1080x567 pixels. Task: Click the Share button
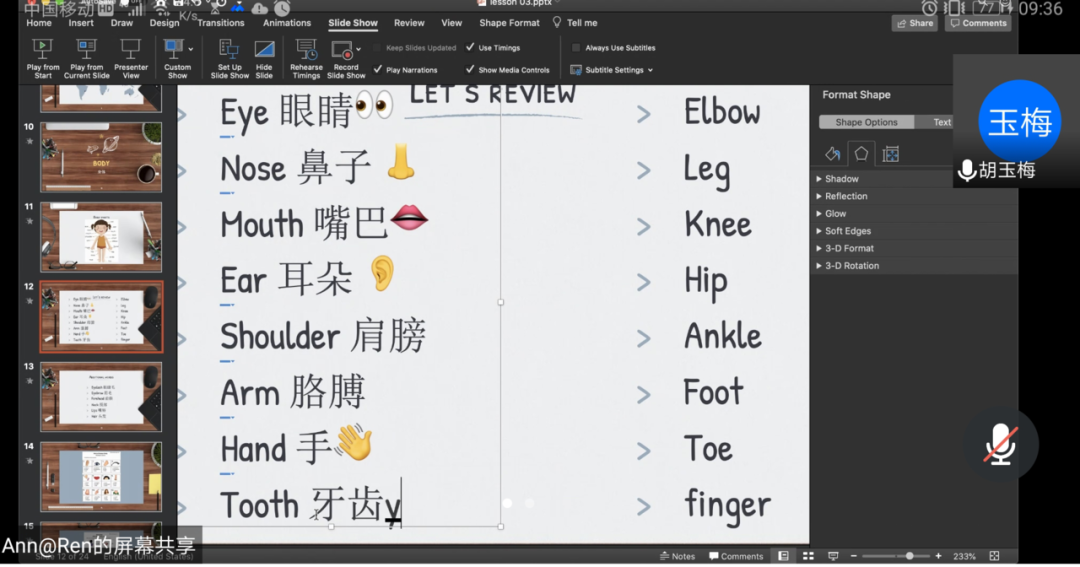[x=915, y=23]
